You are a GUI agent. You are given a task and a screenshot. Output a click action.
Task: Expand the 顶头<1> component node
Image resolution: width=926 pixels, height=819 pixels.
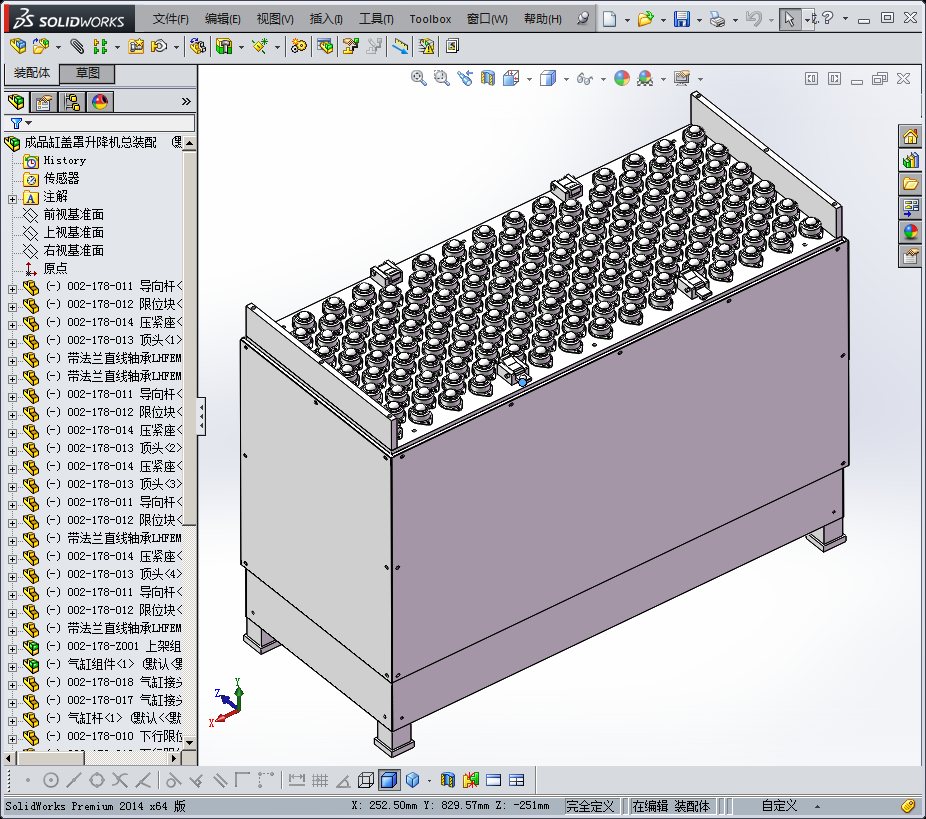(12, 343)
